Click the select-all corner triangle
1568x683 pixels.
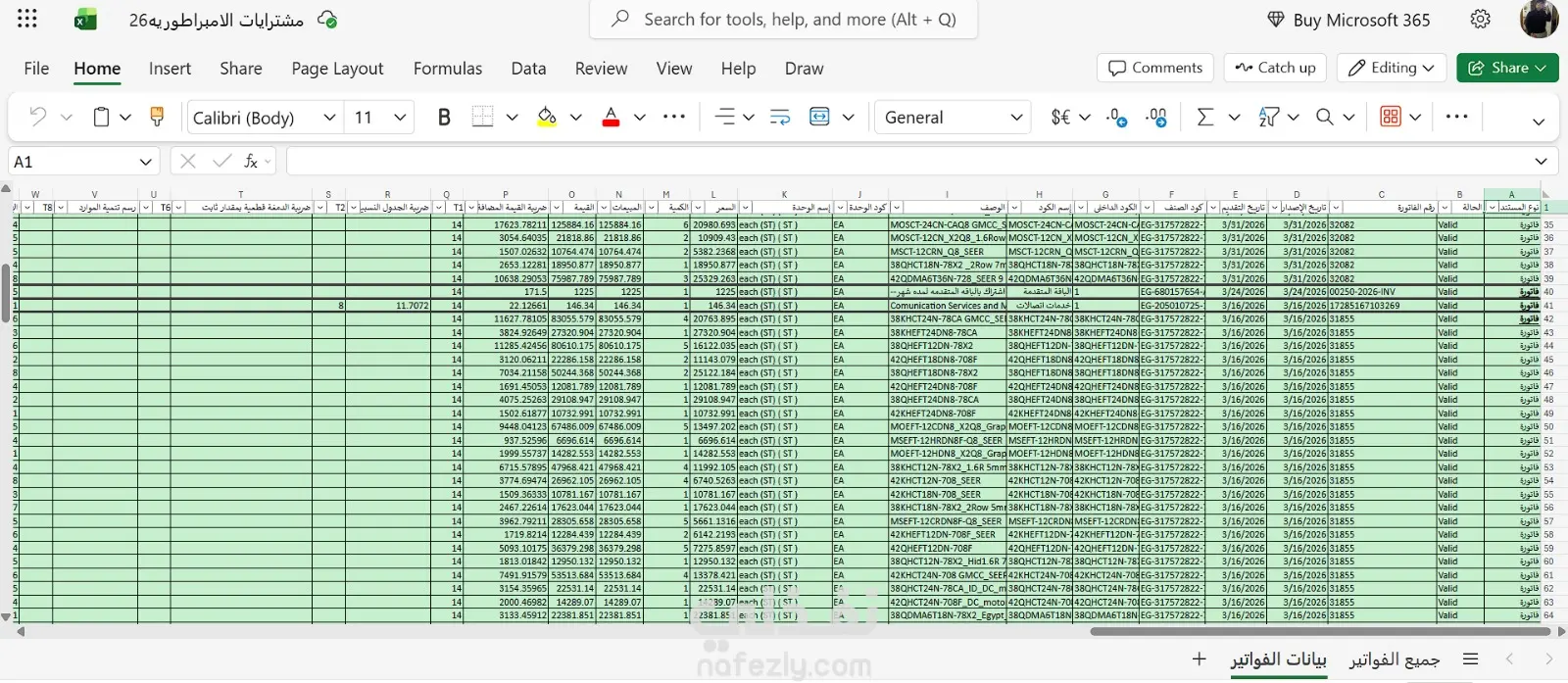(1546, 194)
